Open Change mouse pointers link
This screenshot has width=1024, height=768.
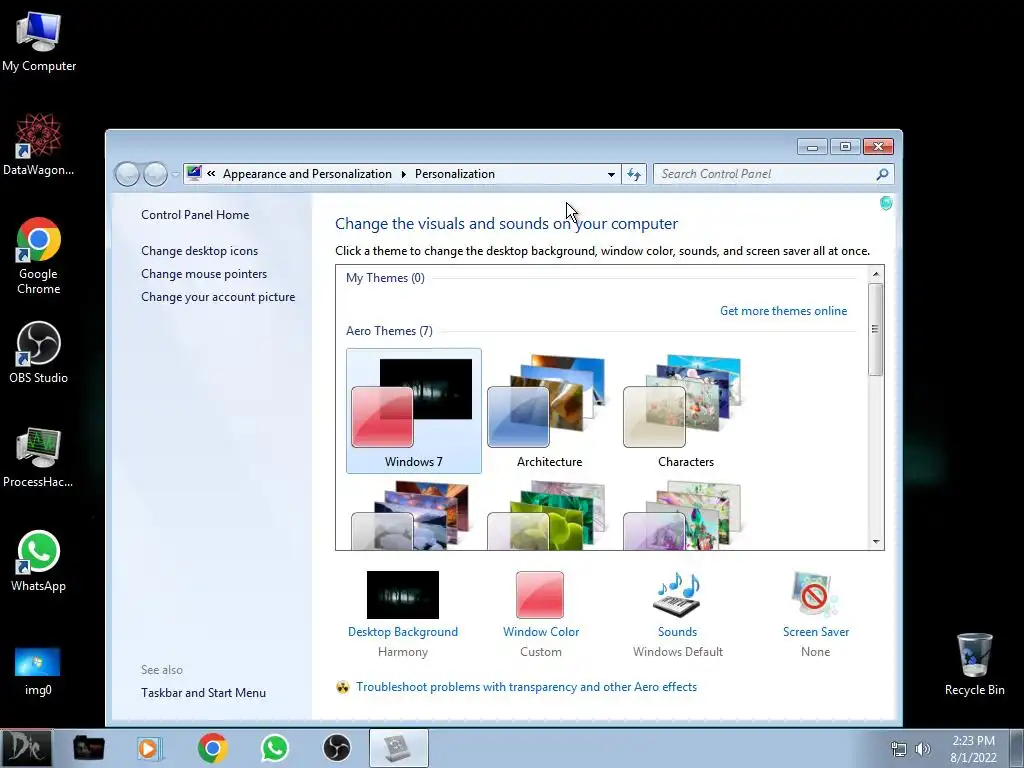point(204,274)
